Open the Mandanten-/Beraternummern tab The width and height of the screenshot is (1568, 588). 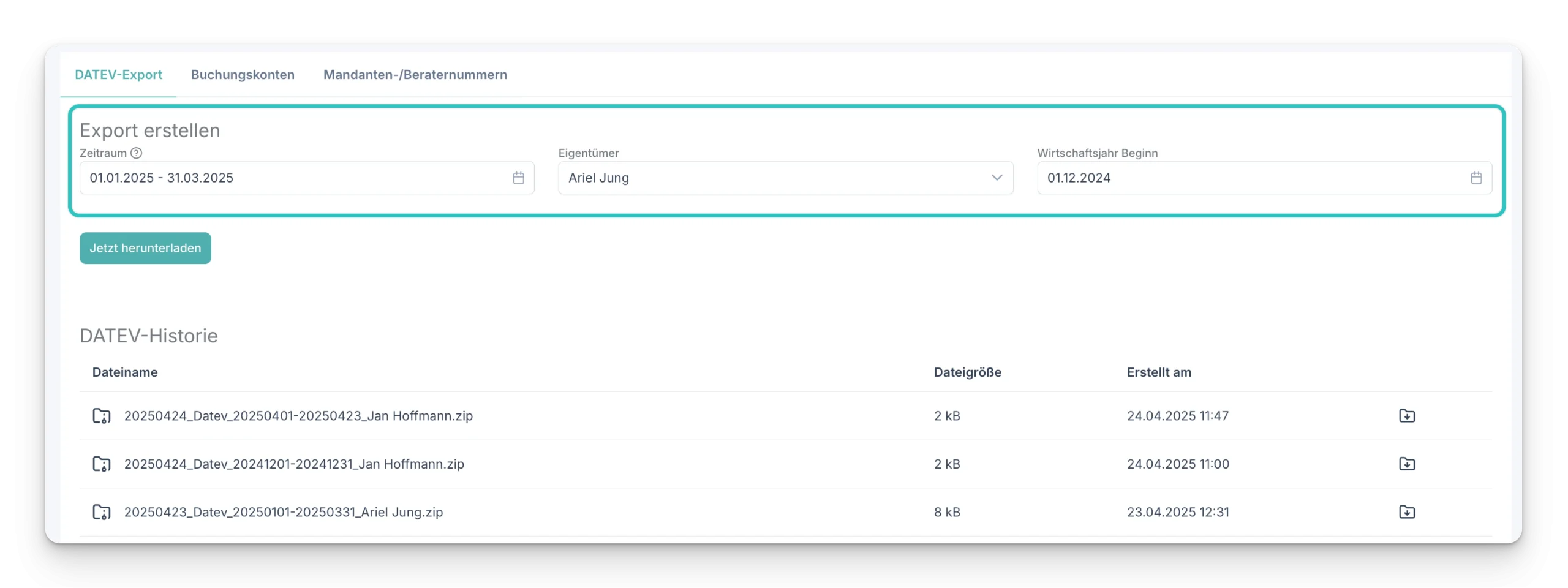[x=415, y=75]
